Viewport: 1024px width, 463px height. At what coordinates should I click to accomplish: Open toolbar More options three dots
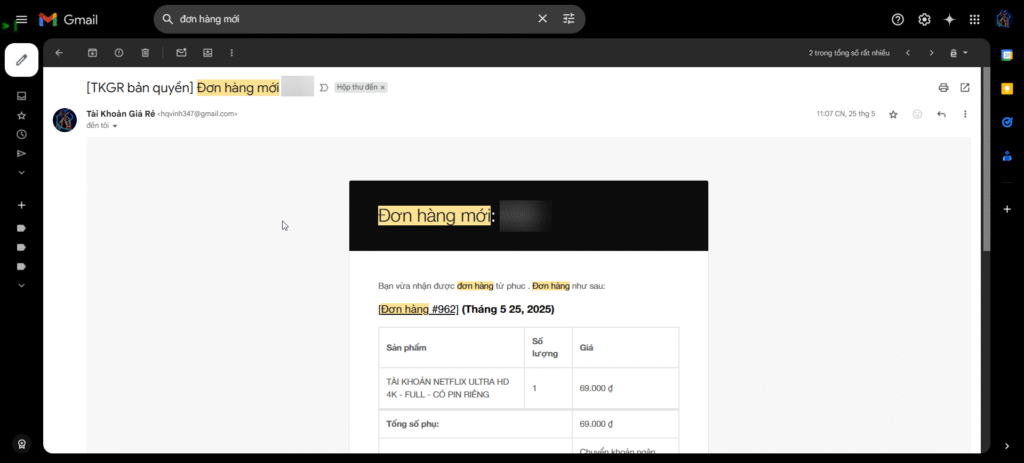click(232, 53)
